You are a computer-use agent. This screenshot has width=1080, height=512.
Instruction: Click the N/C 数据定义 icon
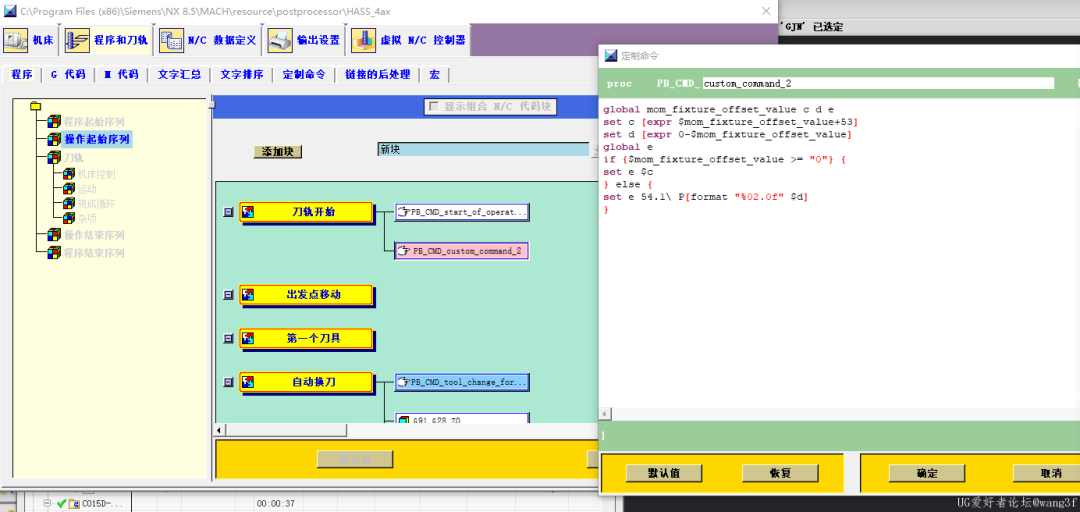(172, 41)
